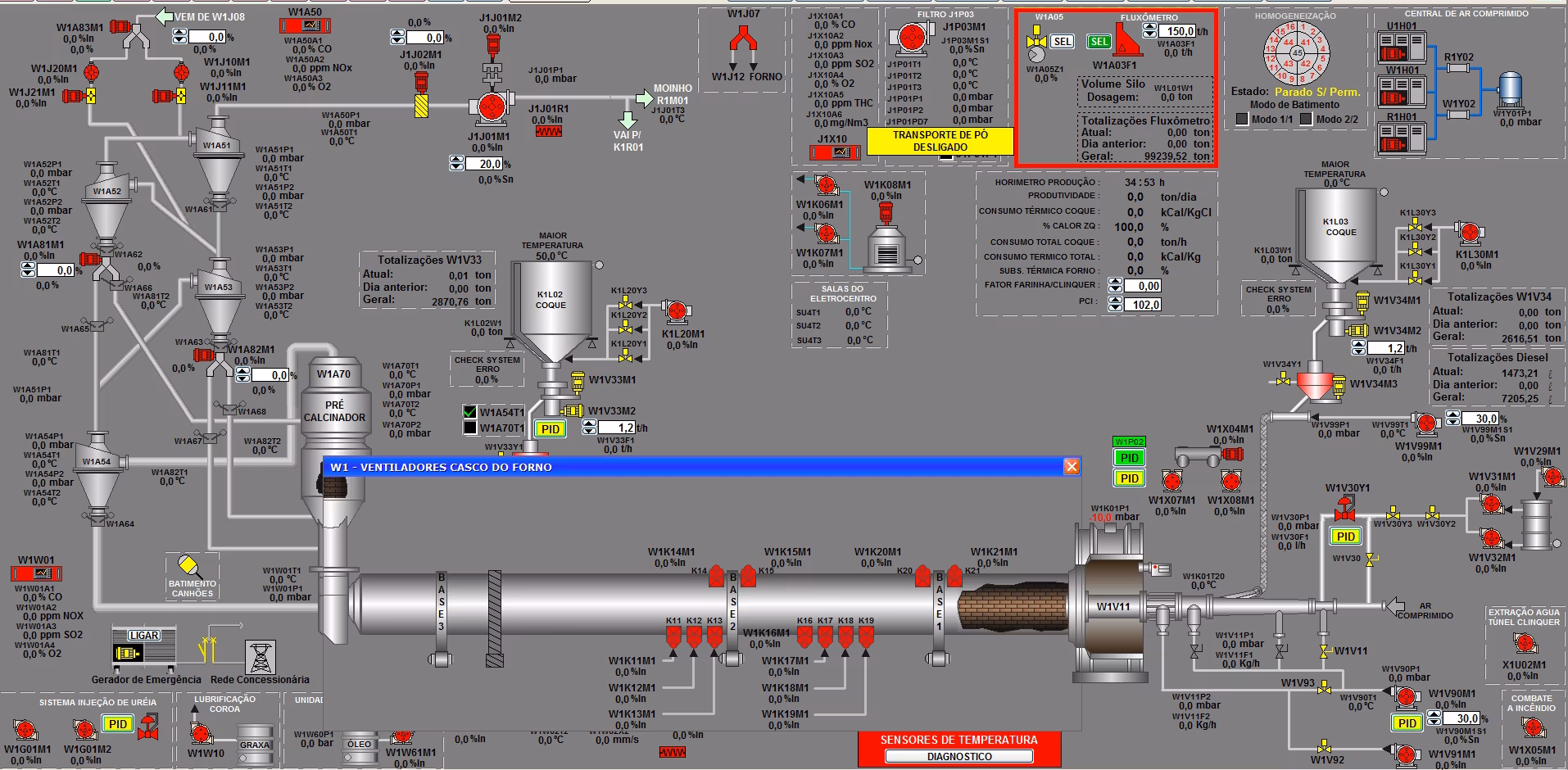Screen dimensions: 1568x770
Task: Click the green SEL button by Fluxômetro
Action: [x=1099, y=42]
